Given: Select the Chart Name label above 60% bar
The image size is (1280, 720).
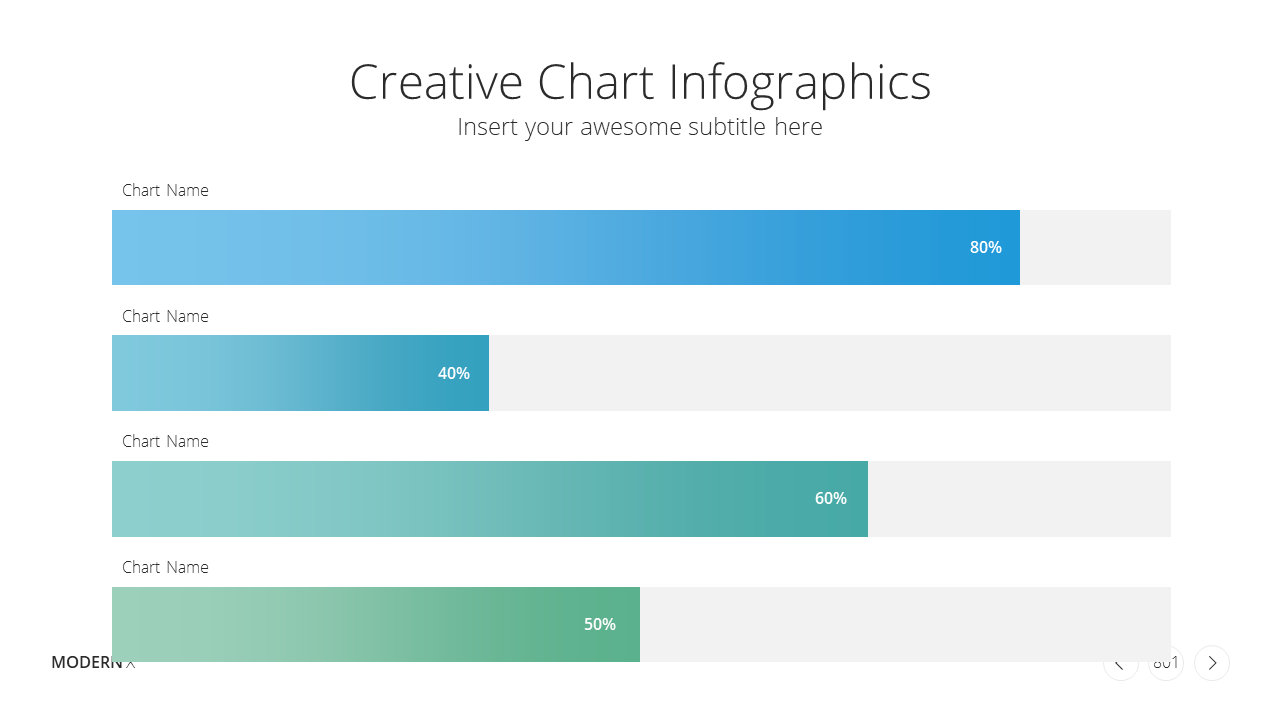Looking at the screenshot, I should click(x=165, y=441).
